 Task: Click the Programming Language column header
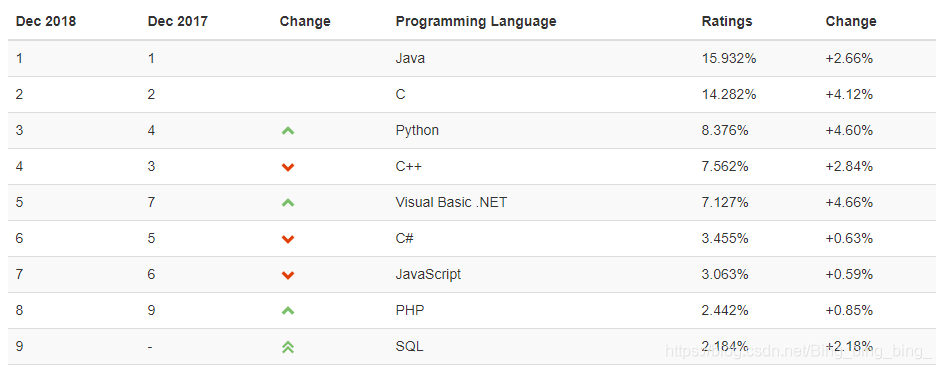(476, 22)
